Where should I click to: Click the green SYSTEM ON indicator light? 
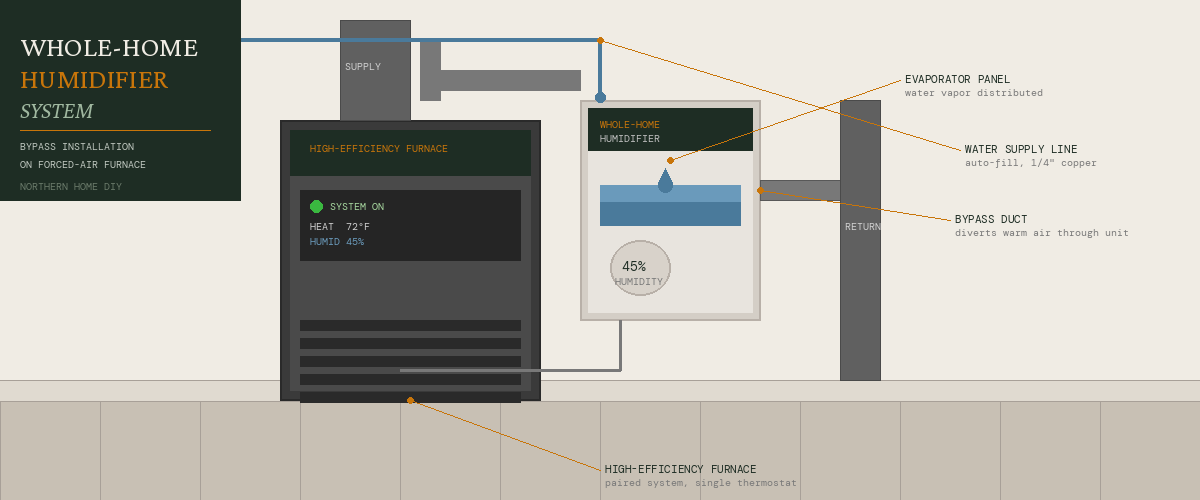pyautogui.click(x=316, y=206)
